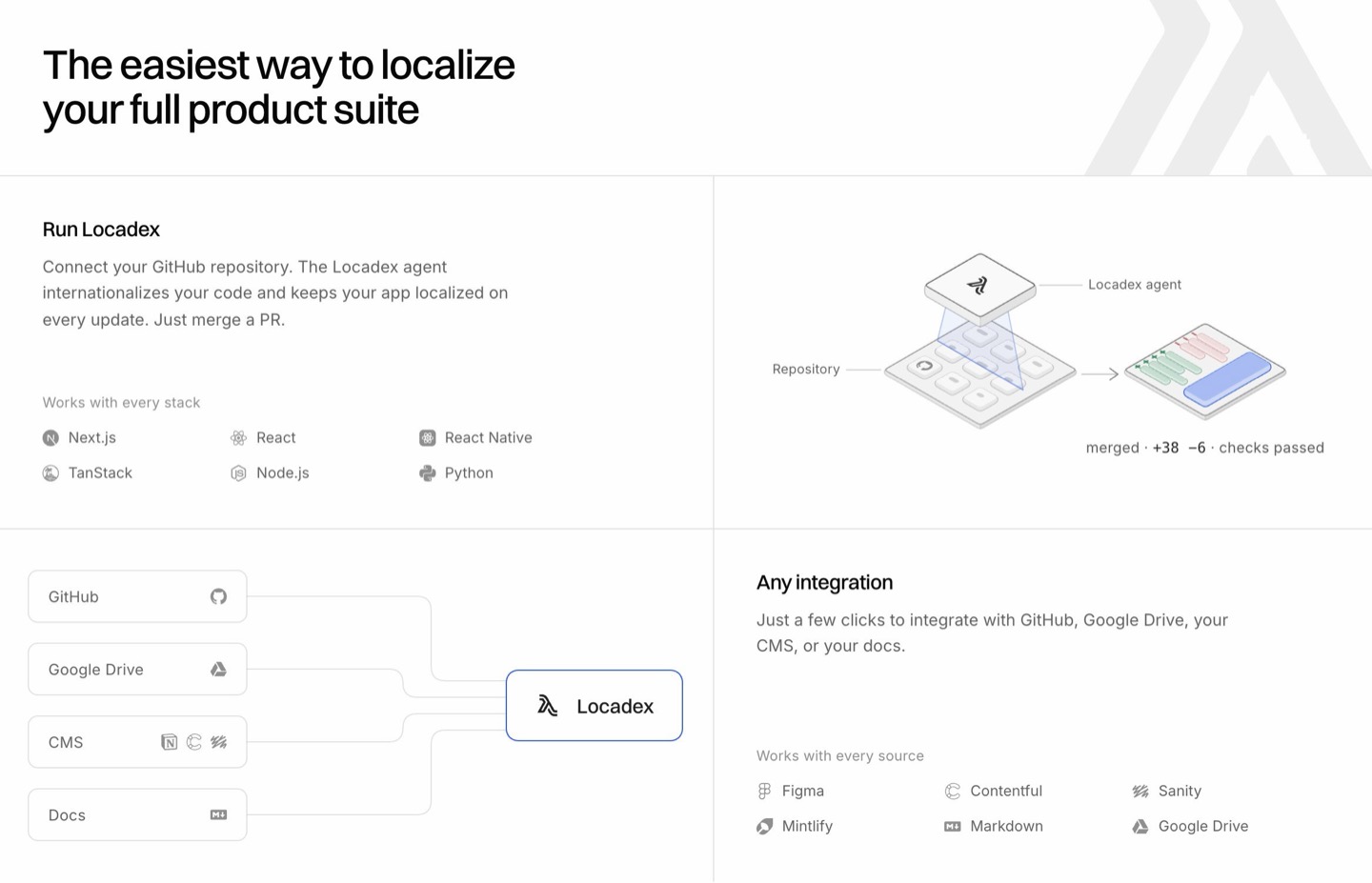The width and height of the screenshot is (1372, 883).
Task: Click the Google Drive icon in source list
Action: click(x=1140, y=827)
